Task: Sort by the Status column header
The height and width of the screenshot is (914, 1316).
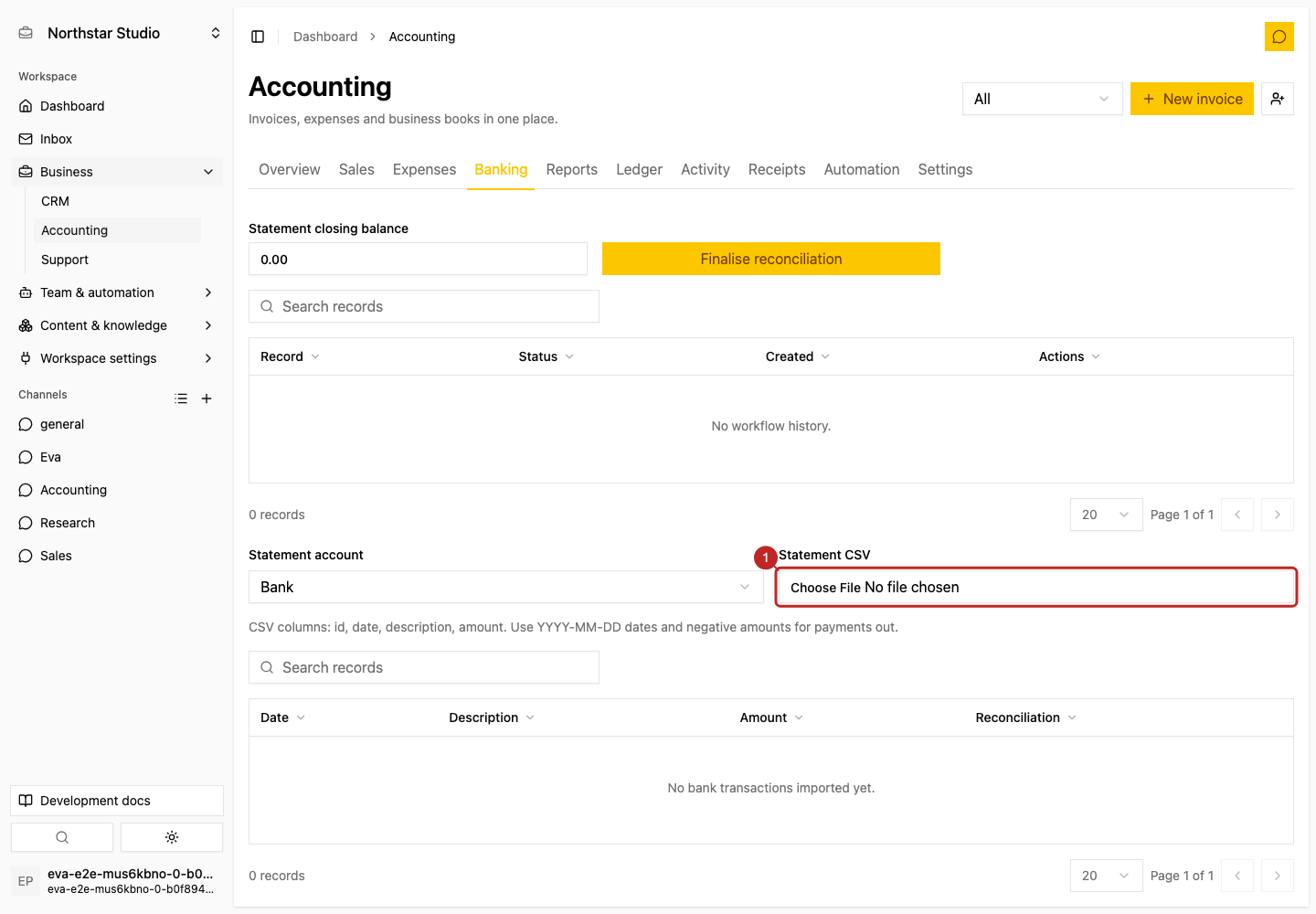Action: tap(546, 356)
